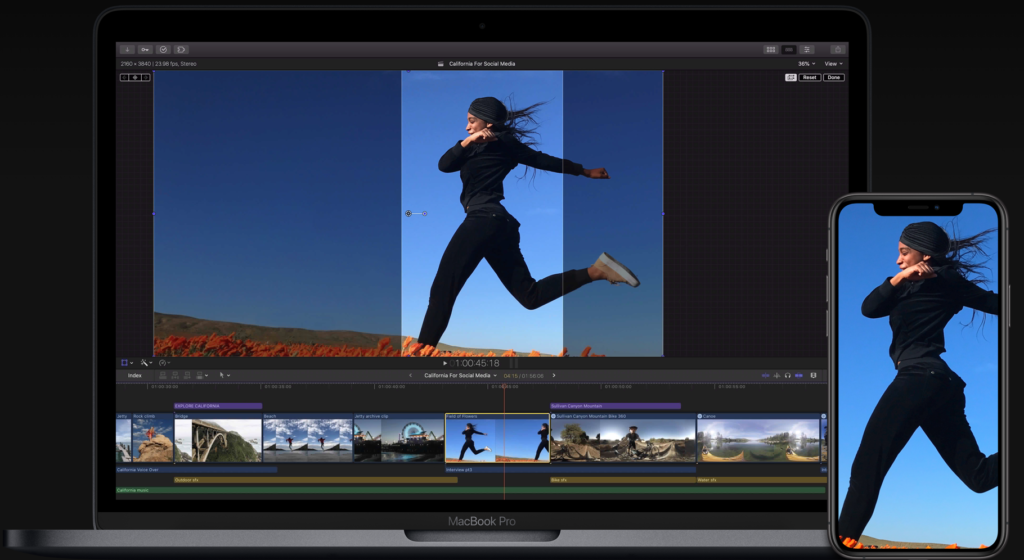Toggle solo headphones icon
Viewport: 1024px width, 560px height.
(788, 375)
